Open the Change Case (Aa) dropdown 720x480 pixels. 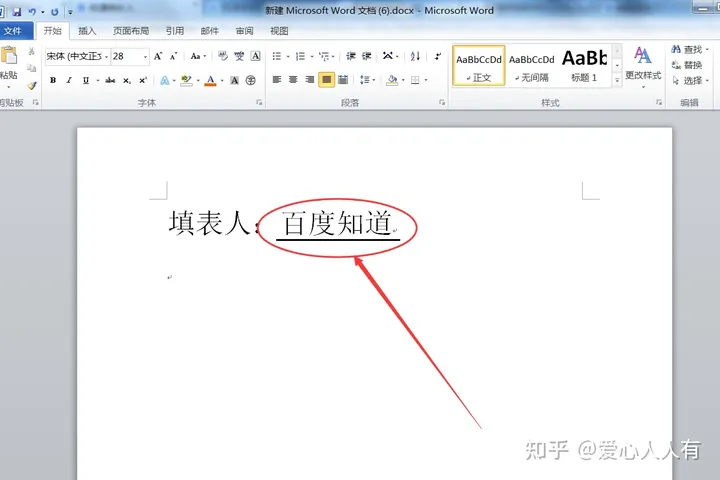198,56
